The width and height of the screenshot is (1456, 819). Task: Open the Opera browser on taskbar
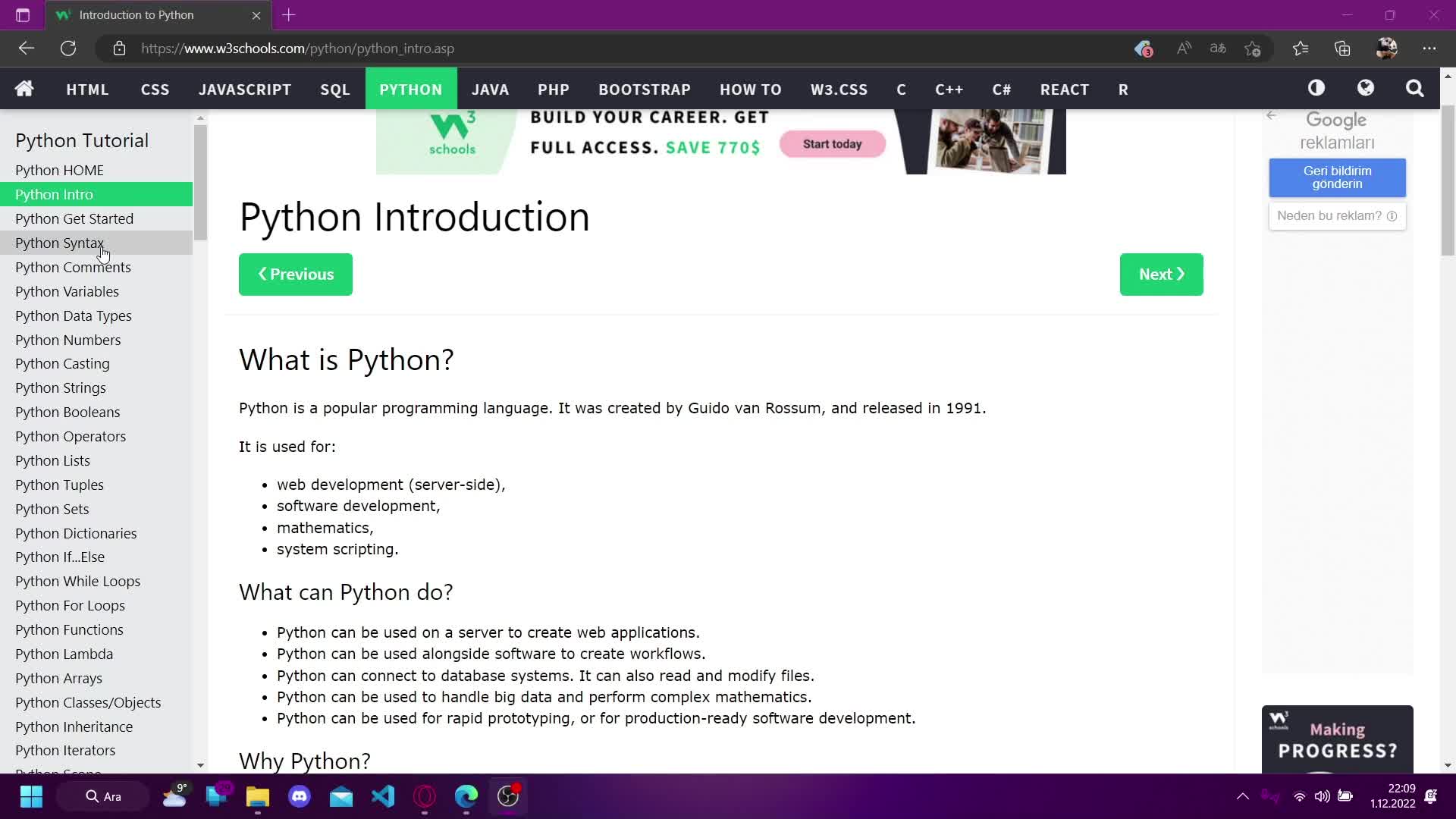425,796
